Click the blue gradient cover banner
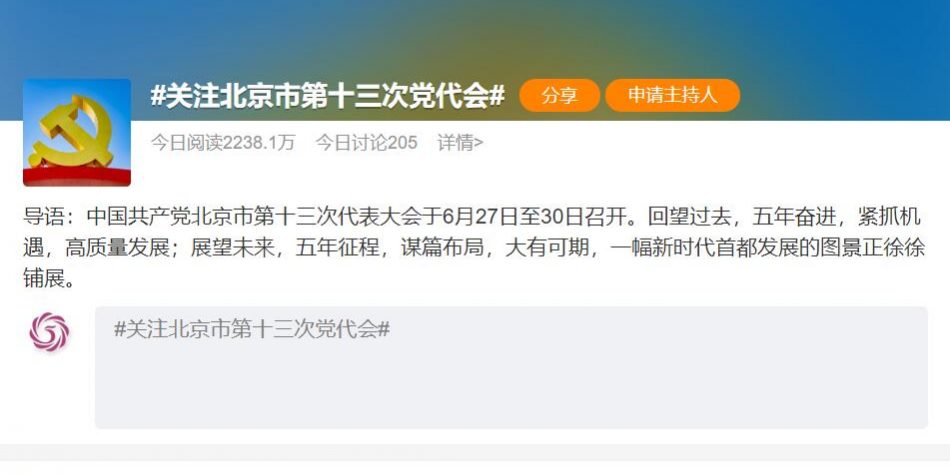 pyautogui.click(x=475, y=39)
